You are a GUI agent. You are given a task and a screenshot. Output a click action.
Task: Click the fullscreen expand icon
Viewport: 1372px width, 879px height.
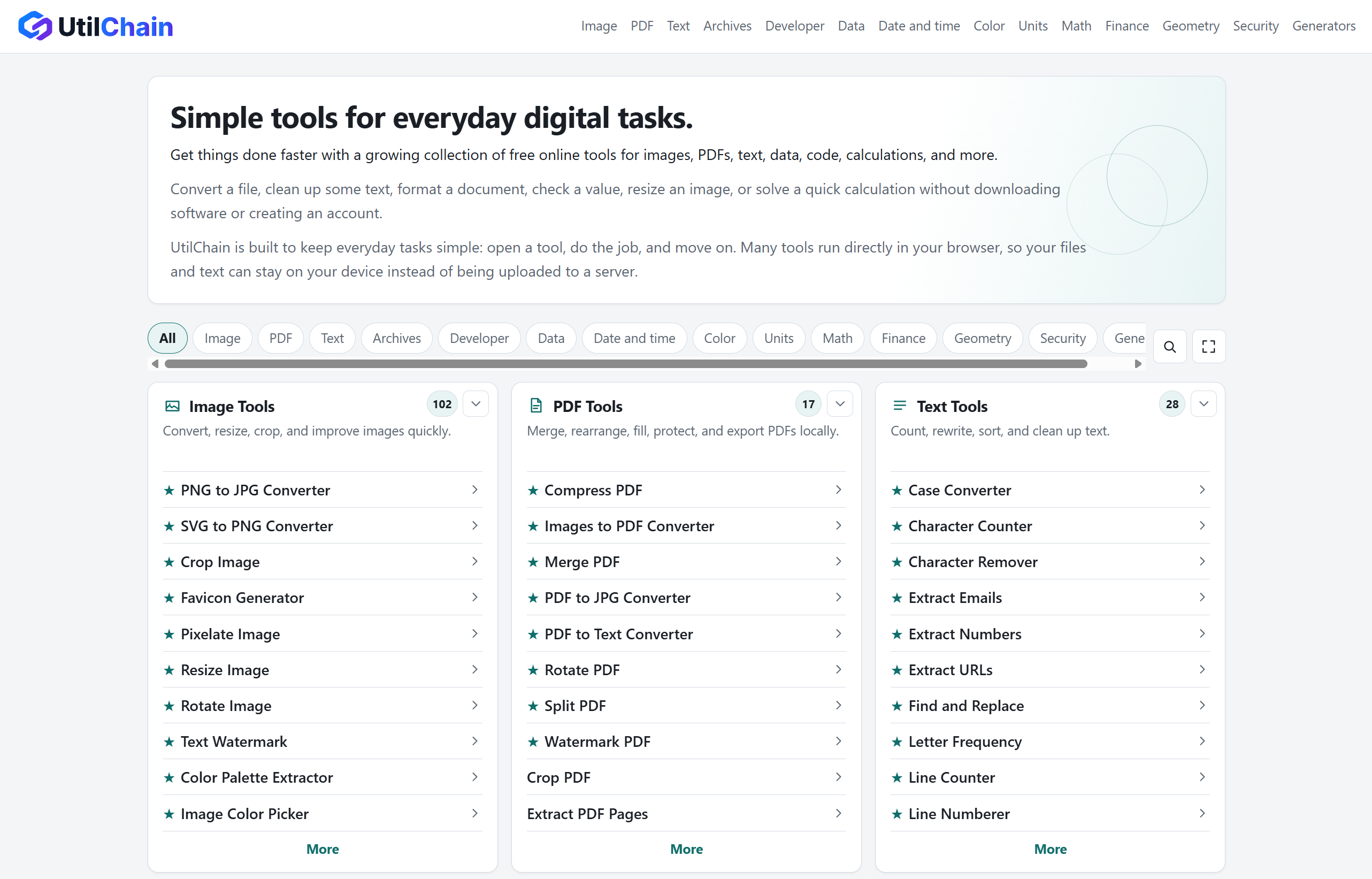1208,347
